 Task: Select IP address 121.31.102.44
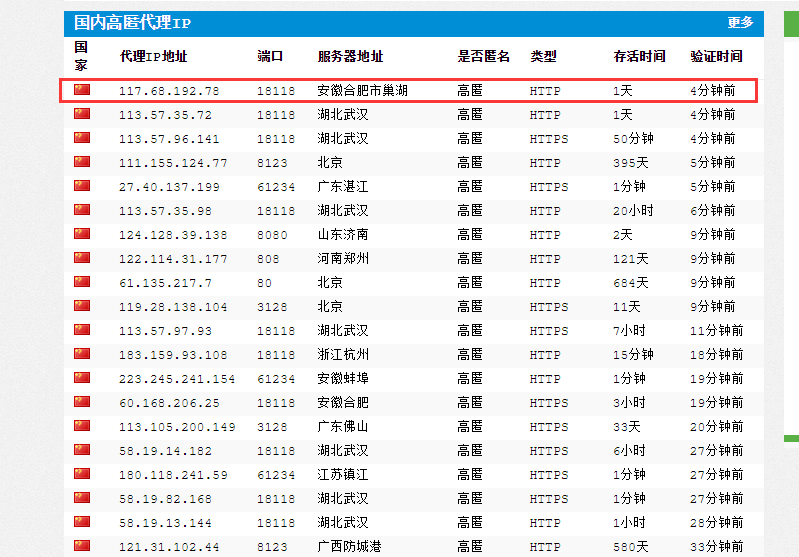169,547
